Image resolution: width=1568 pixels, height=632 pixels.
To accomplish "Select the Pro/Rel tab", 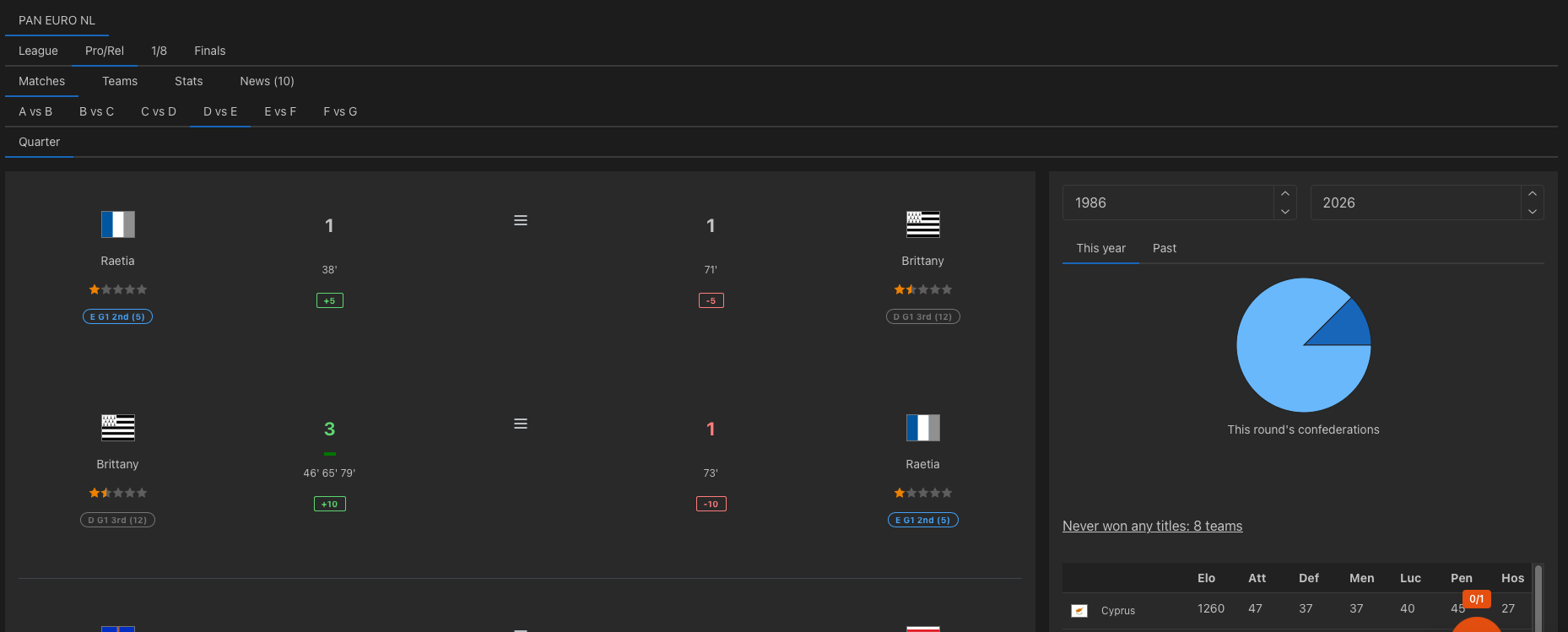I will tap(105, 51).
